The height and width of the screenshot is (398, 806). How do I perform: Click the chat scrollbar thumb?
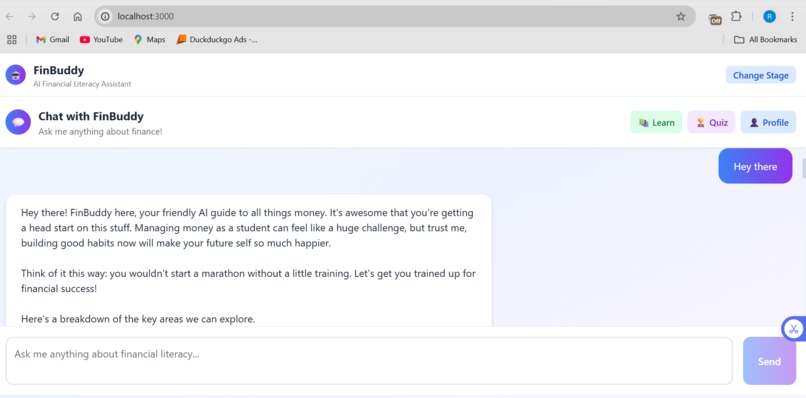[x=803, y=169]
